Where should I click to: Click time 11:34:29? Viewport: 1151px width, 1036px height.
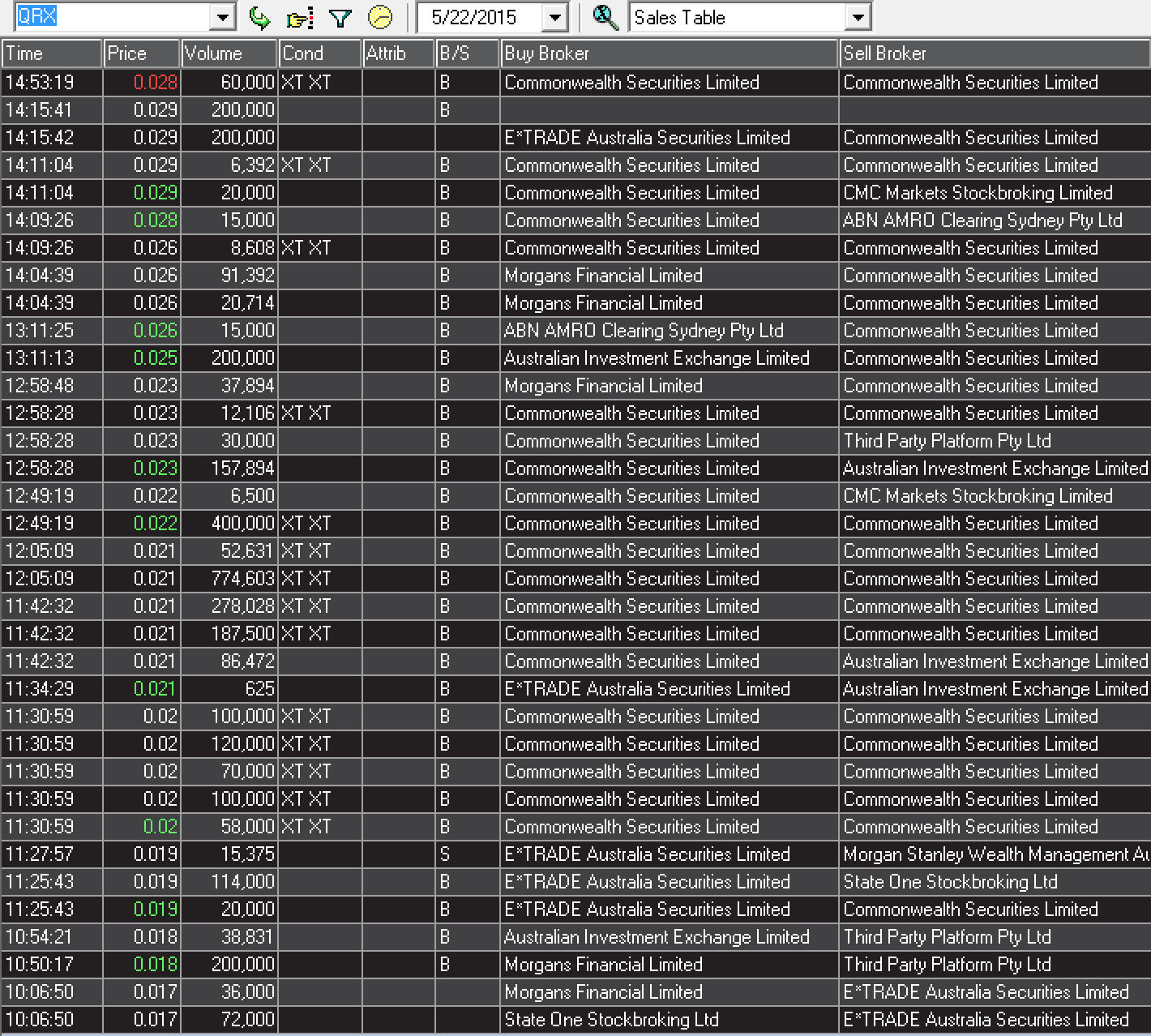click(52, 689)
